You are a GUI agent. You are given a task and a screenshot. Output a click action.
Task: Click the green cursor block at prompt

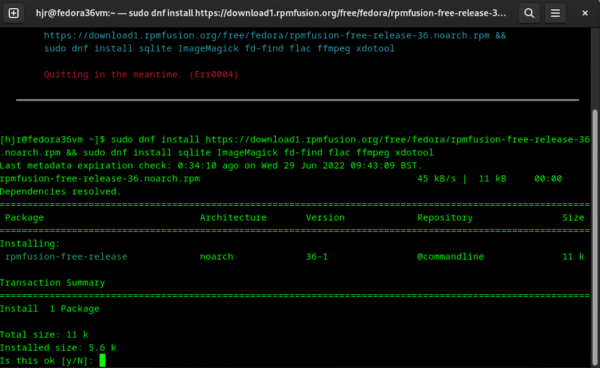pyautogui.click(x=102, y=360)
